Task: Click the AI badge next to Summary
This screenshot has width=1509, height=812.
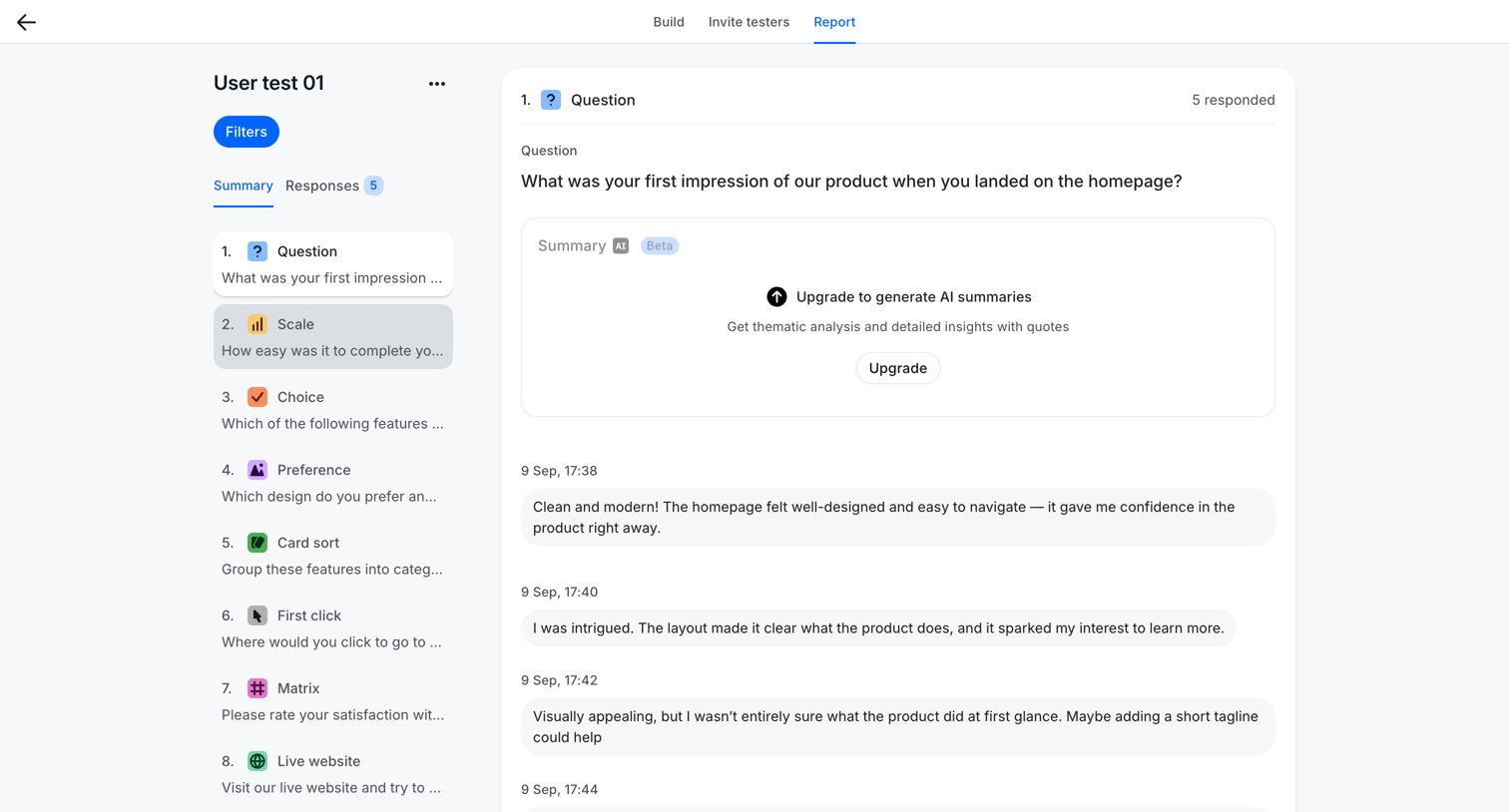Action: pos(621,245)
